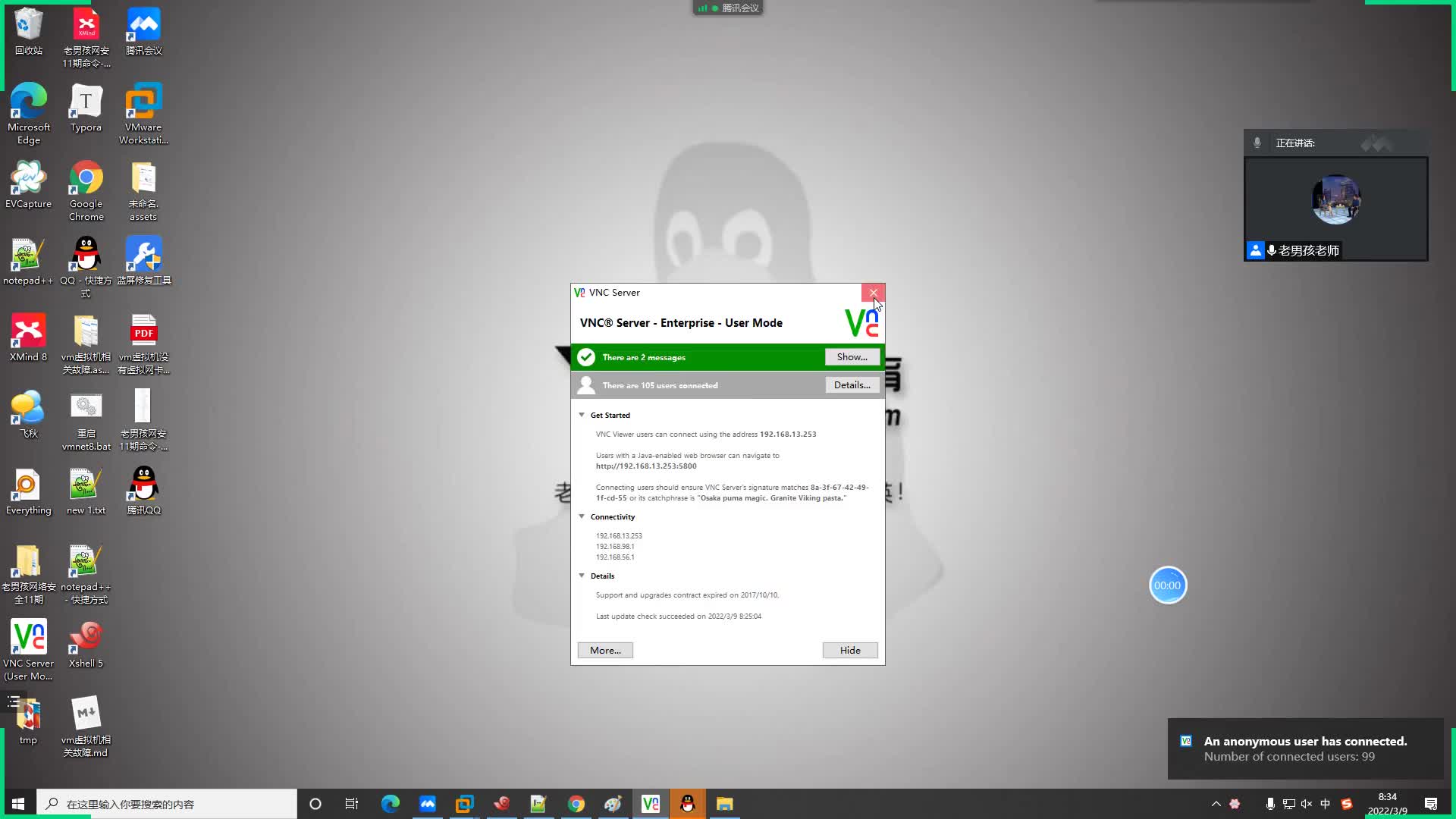This screenshot has width=1456, height=819.
Task: Click Show... for the 2 messages
Action: [852, 357]
